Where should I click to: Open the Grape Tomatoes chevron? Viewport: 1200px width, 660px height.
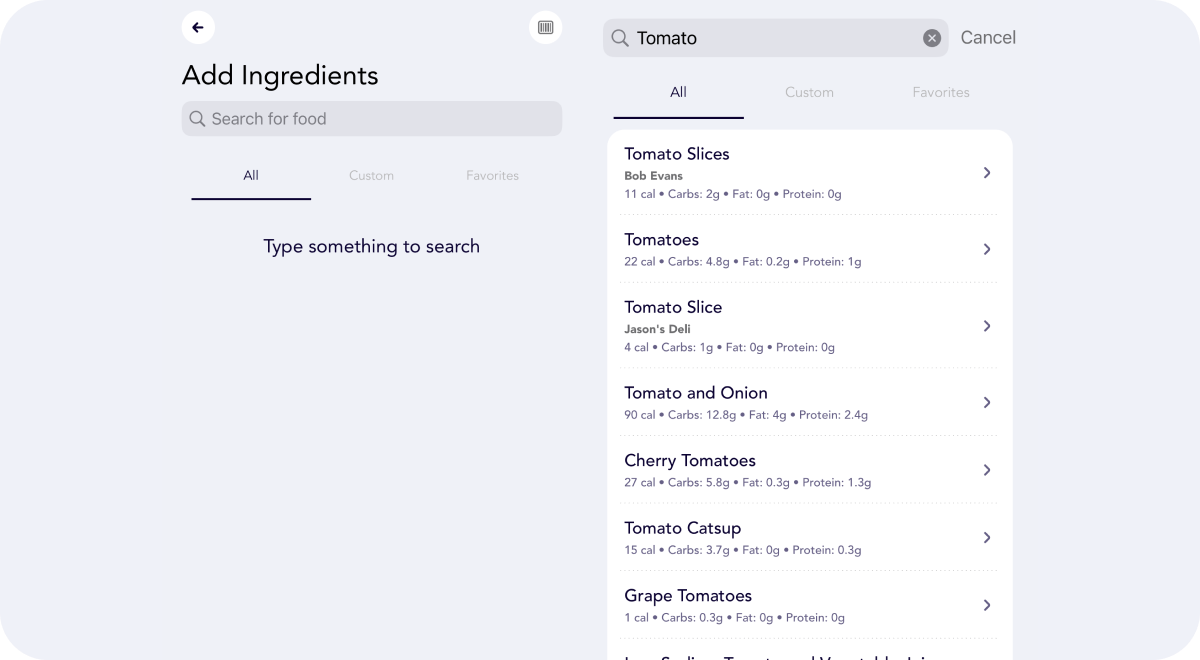[x=987, y=605]
